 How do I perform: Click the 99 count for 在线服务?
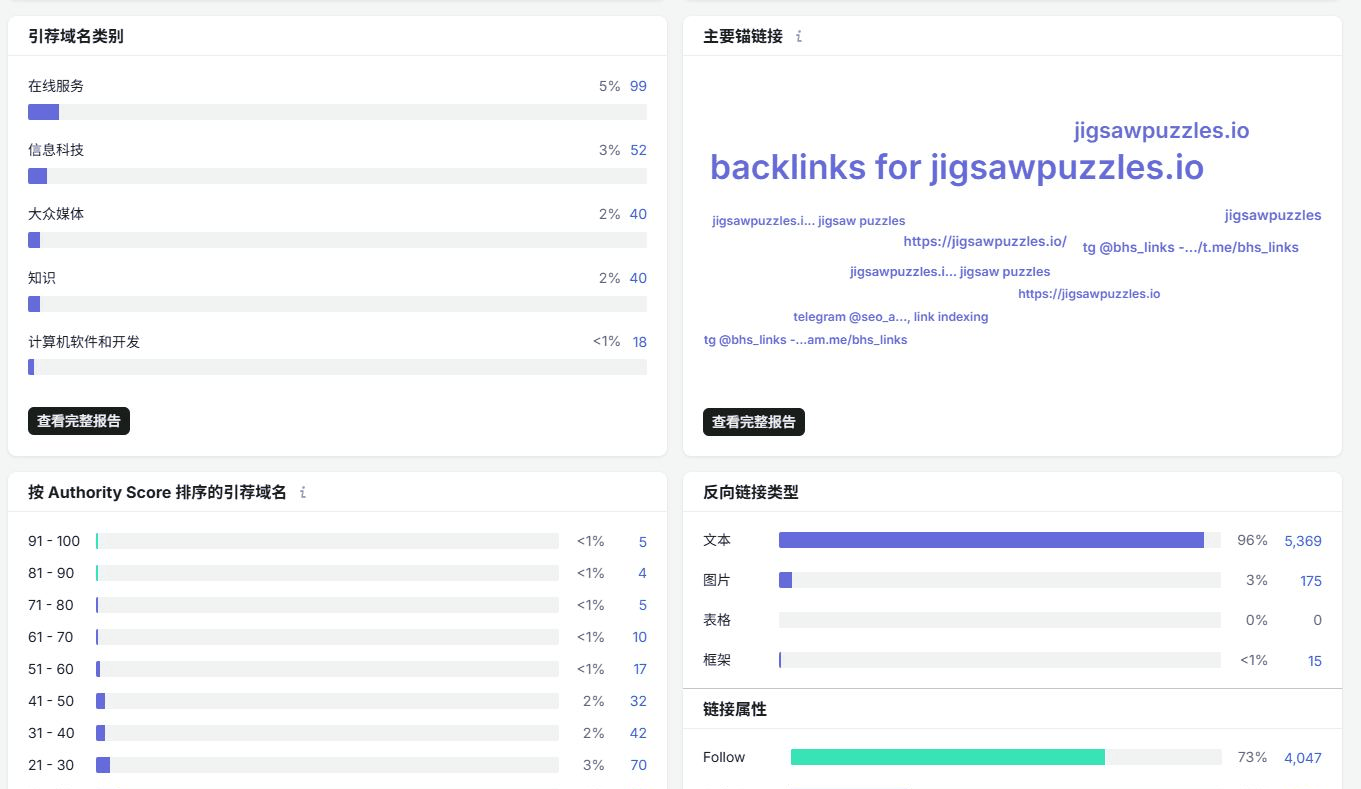[x=638, y=86]
